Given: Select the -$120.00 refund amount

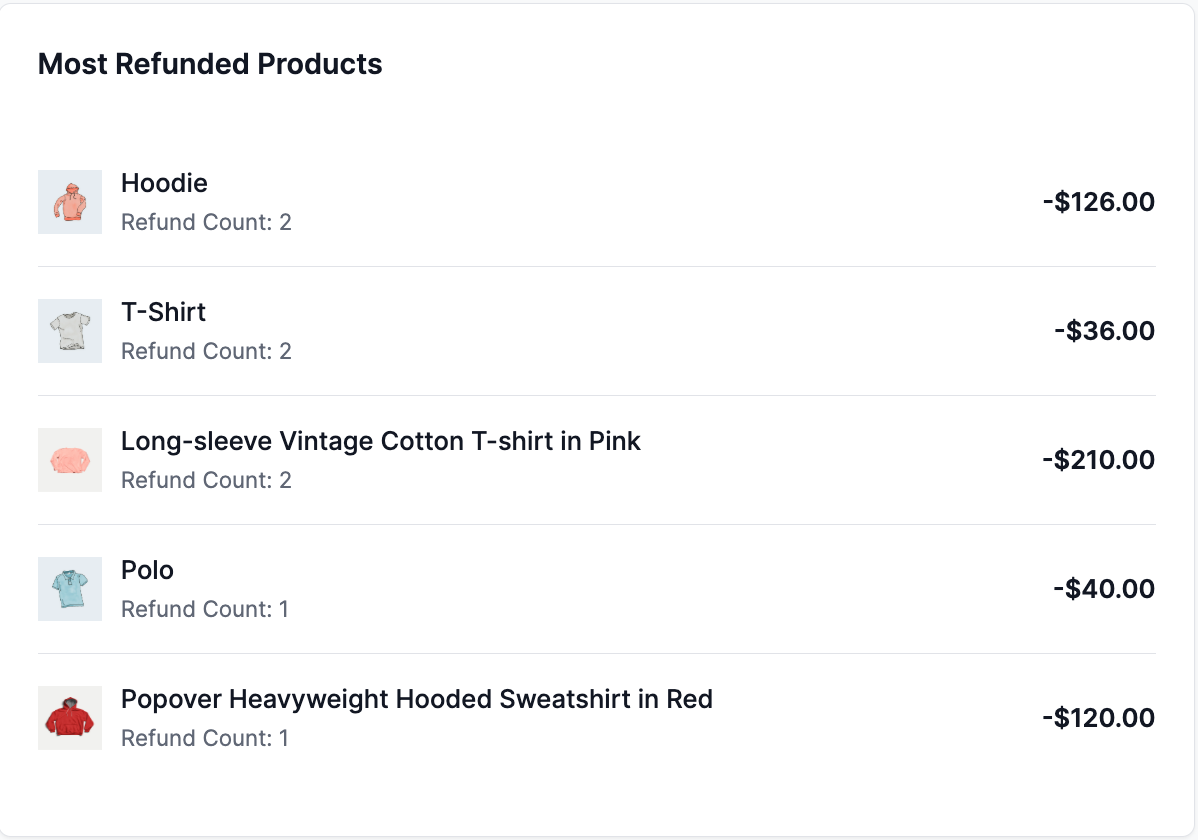Looking at the screenshot, I should [x=1100, y=717].
